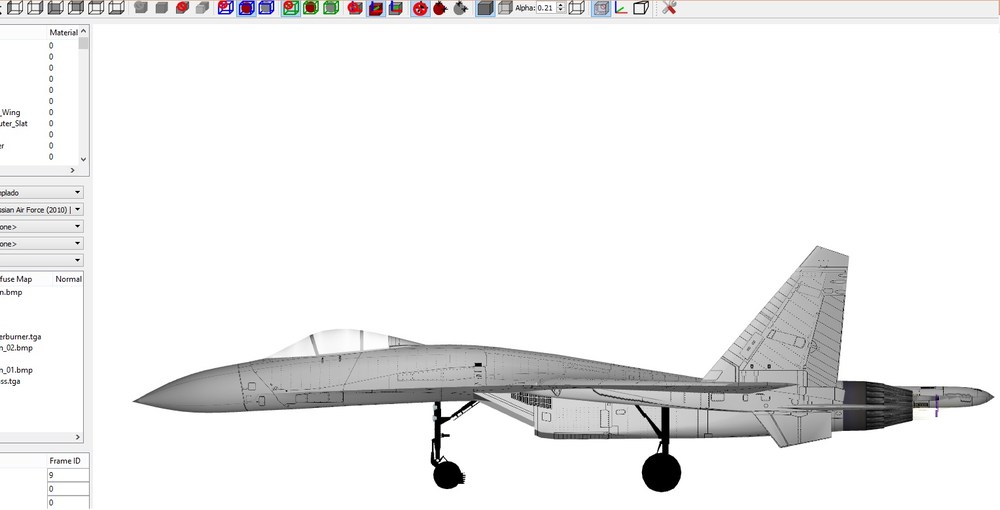Toggle the solid blue cube with red sphere

pos(246,8)
